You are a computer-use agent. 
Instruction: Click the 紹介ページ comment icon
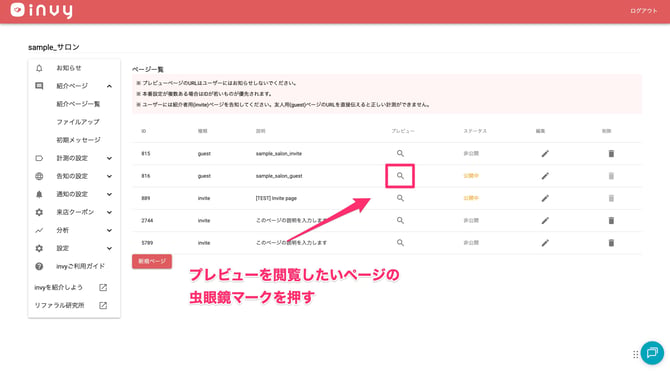pos(39,86)
